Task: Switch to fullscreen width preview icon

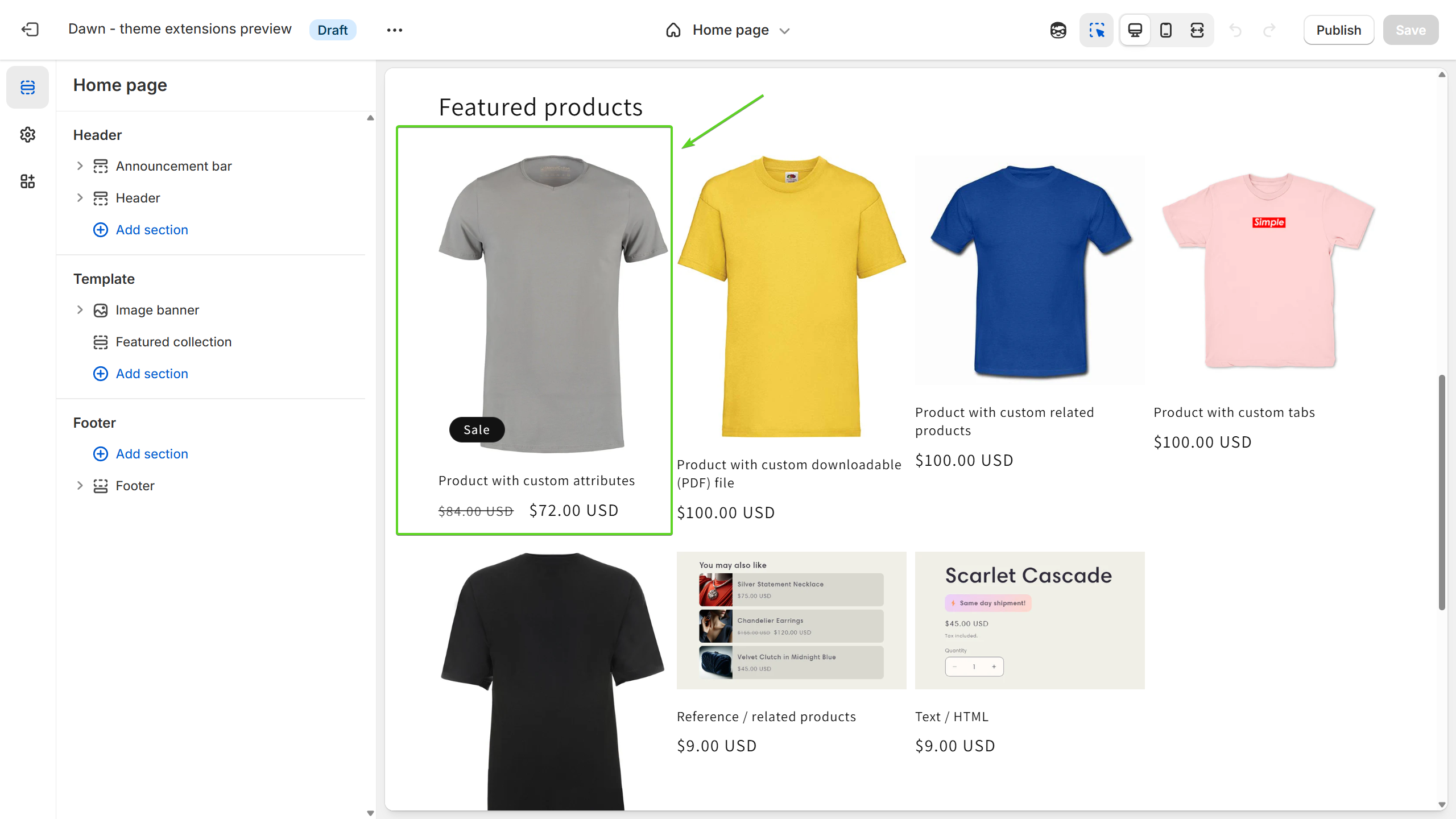Action: [x=1197, y=30]
